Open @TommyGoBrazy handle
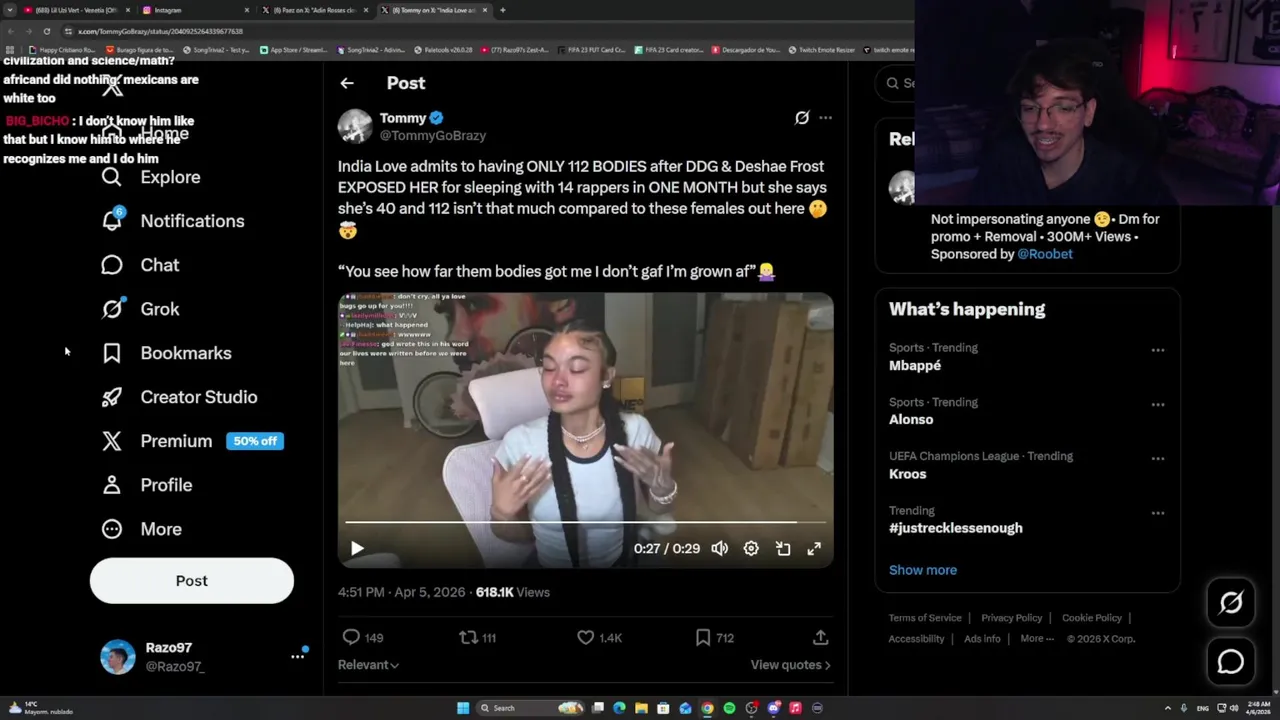Screen dimensions: 1280x720 point(433,136)
